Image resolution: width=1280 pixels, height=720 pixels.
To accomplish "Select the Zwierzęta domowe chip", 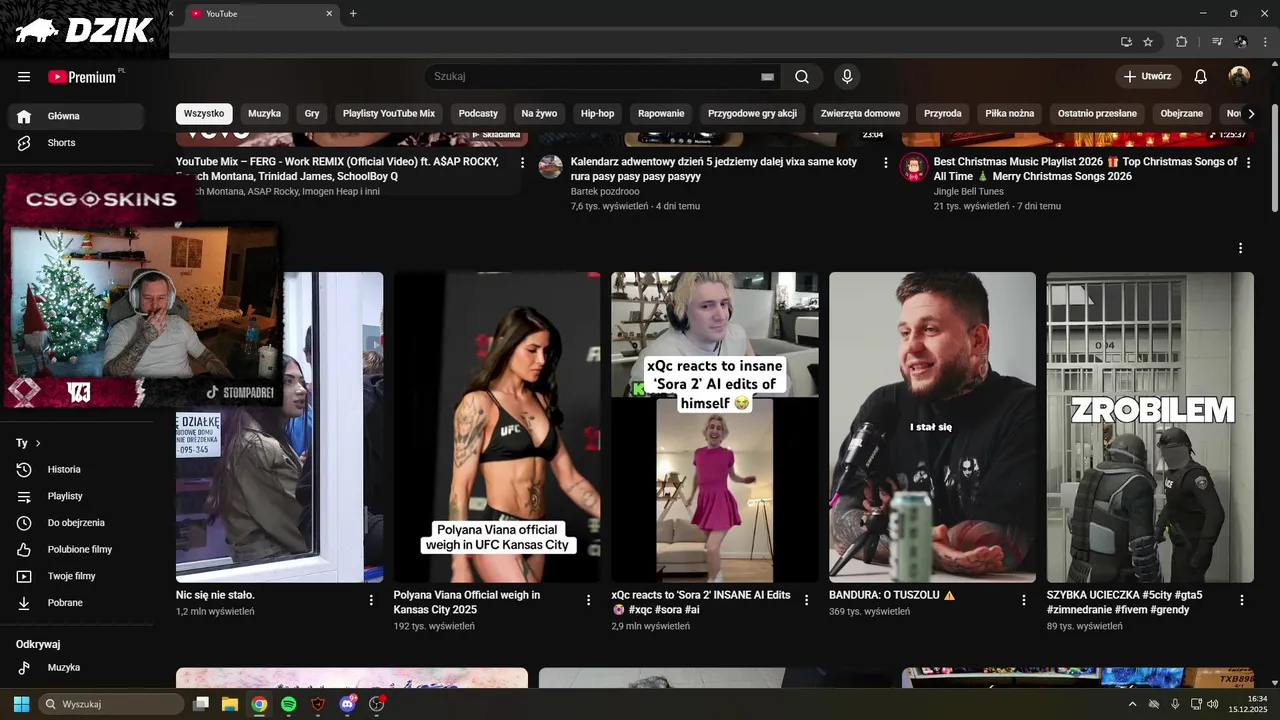I will point(860,114).
